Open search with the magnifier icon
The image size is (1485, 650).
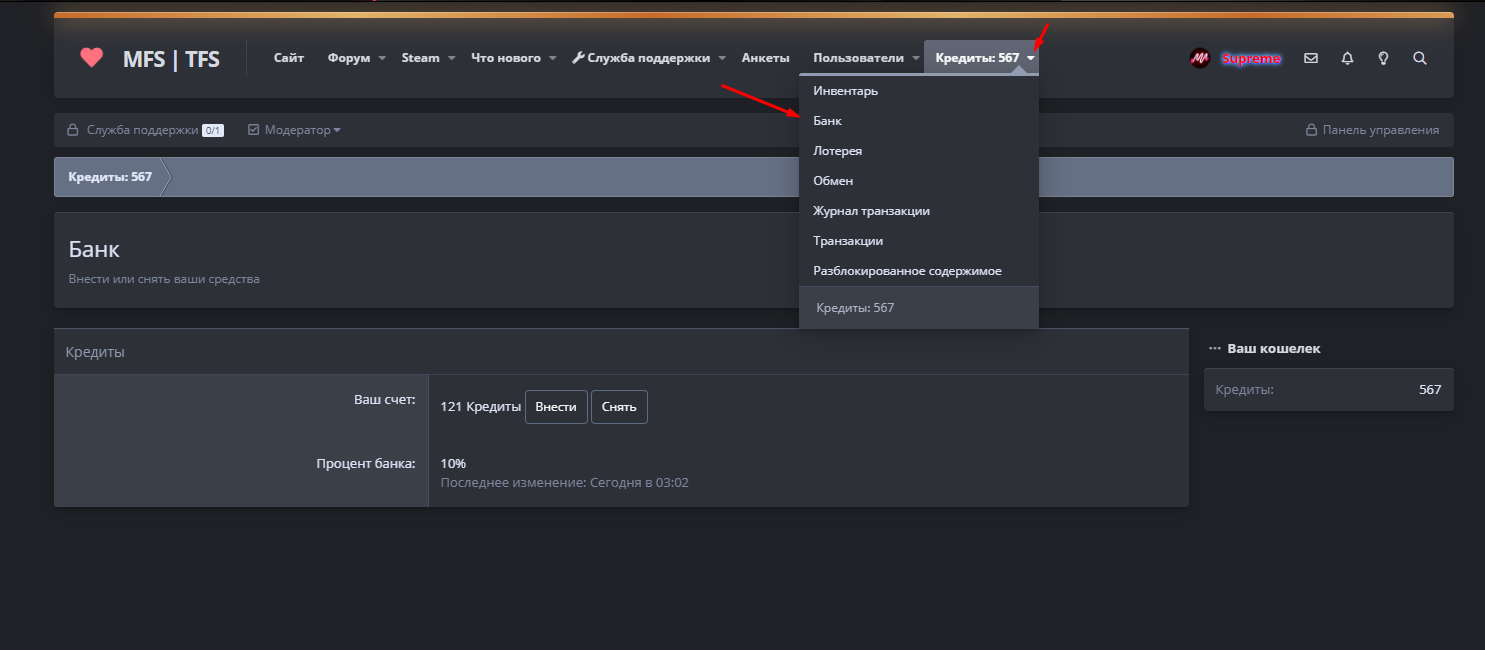[1419, 59]
